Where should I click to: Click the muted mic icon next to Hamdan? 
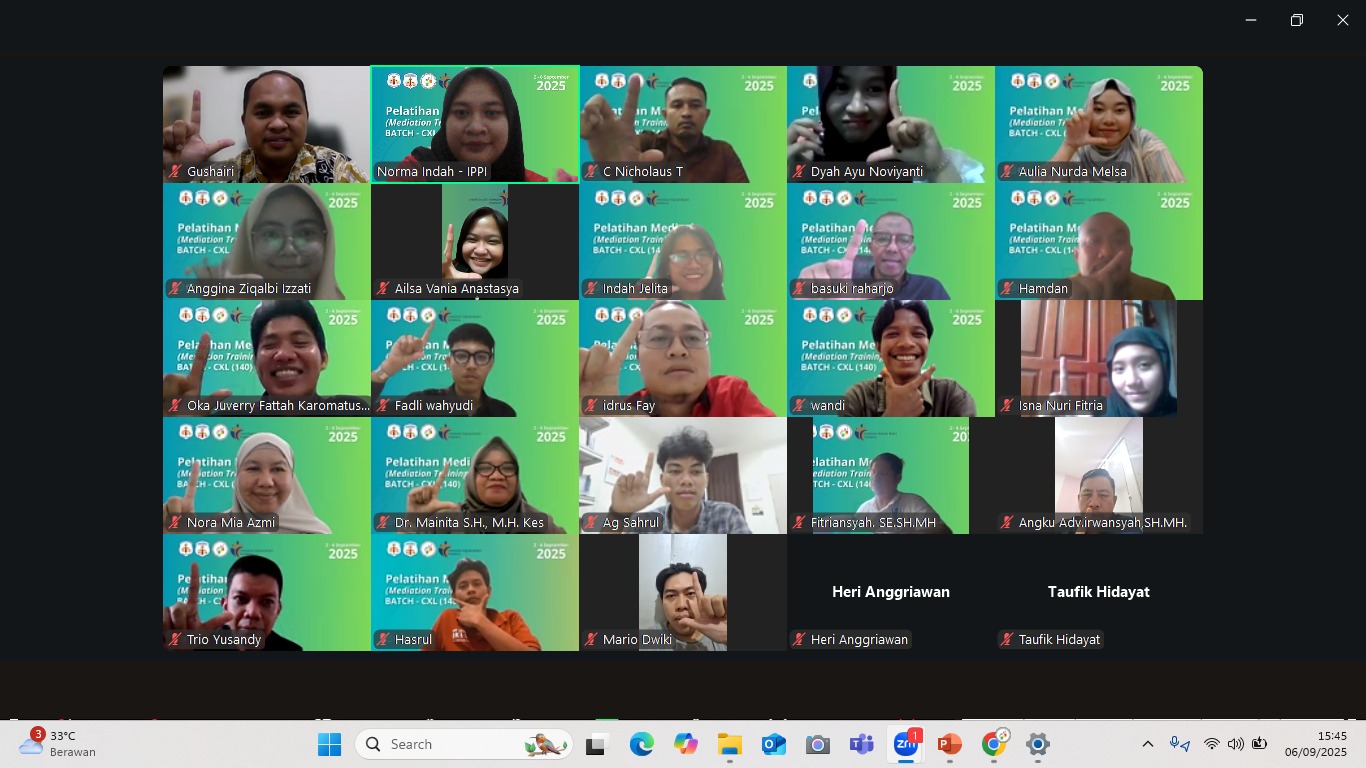pos(1008,289)
